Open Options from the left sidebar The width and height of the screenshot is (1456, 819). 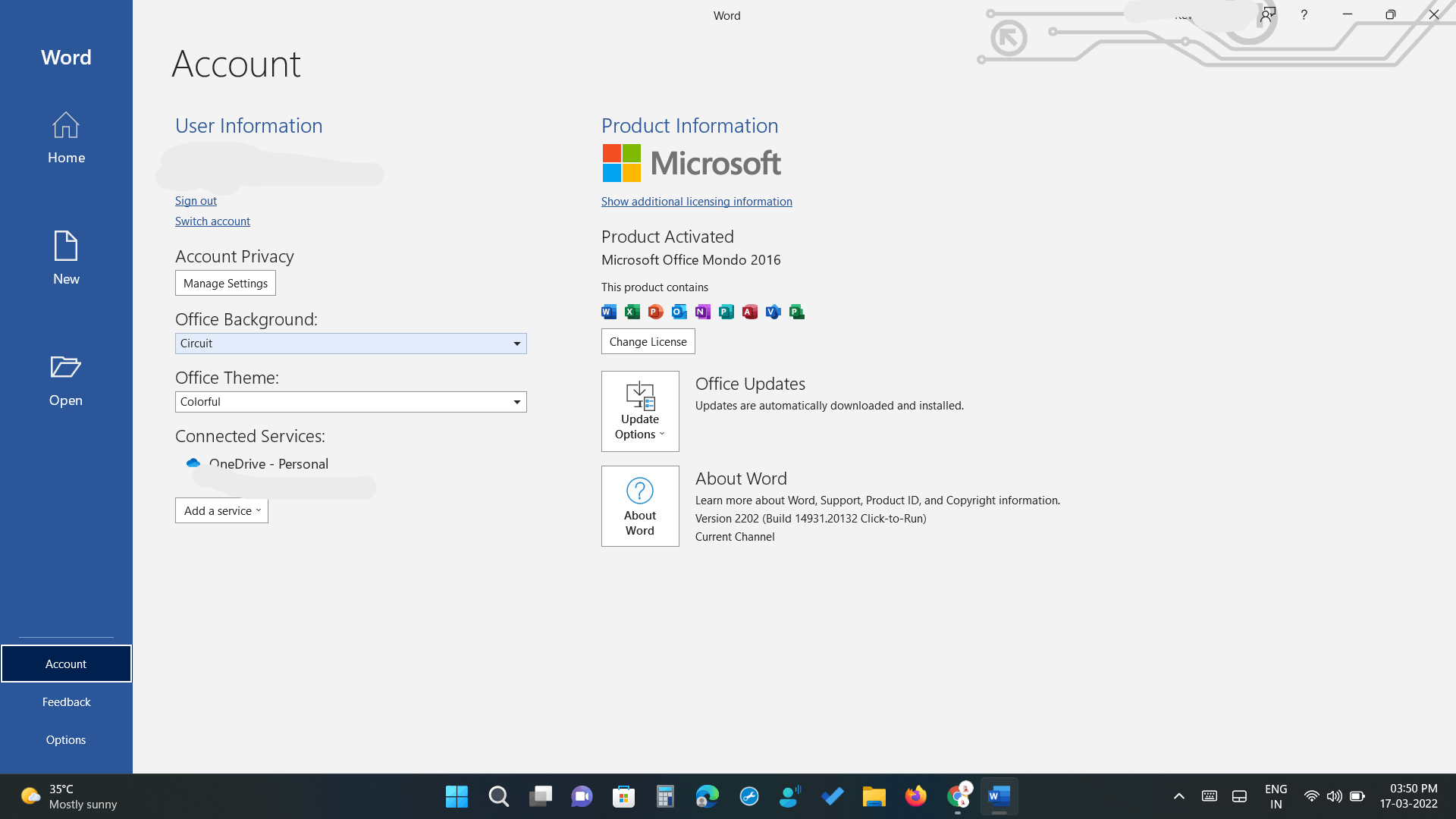[66, 739]
